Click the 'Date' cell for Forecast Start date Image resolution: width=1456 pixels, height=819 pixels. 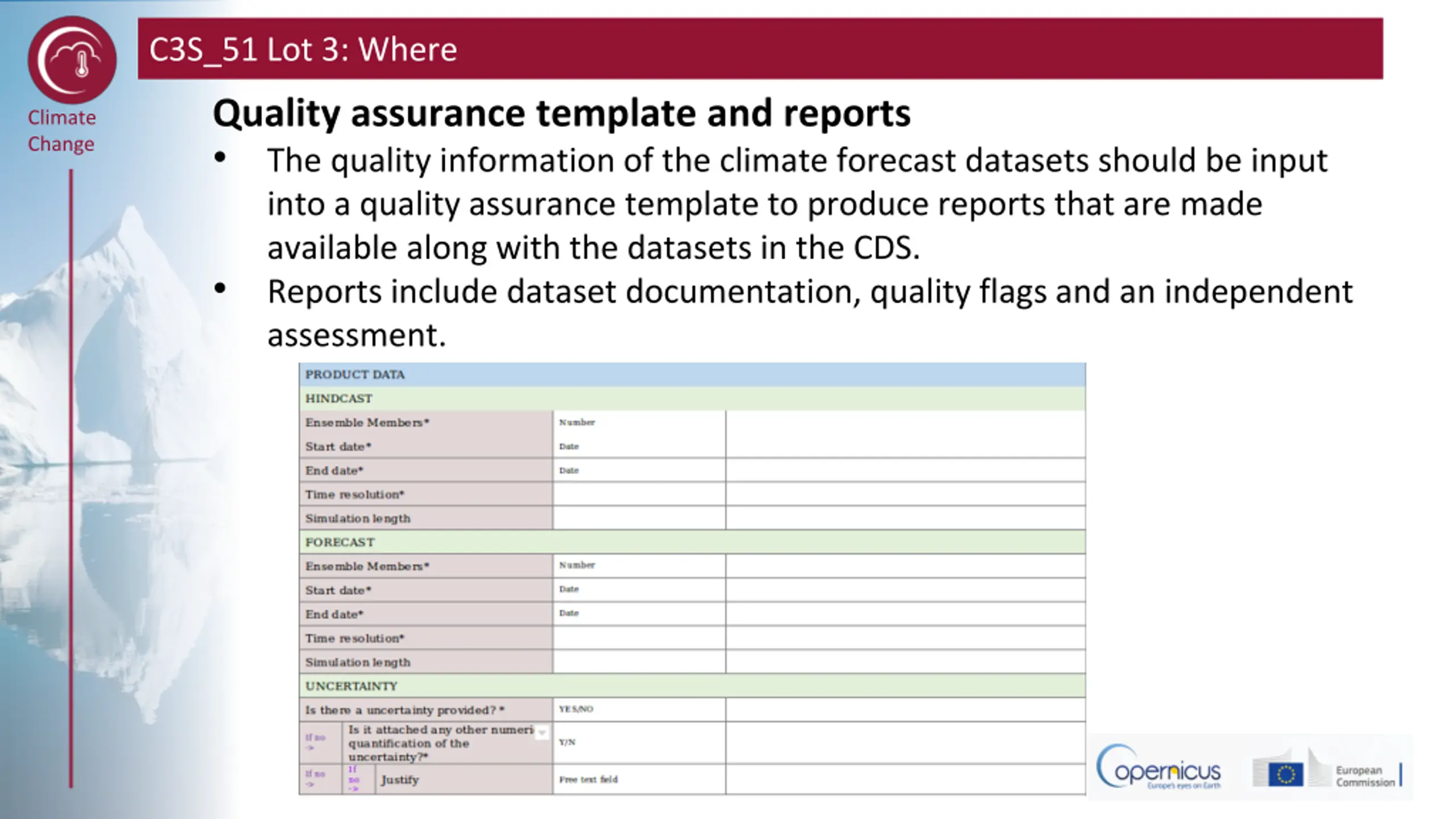[639, 590]
